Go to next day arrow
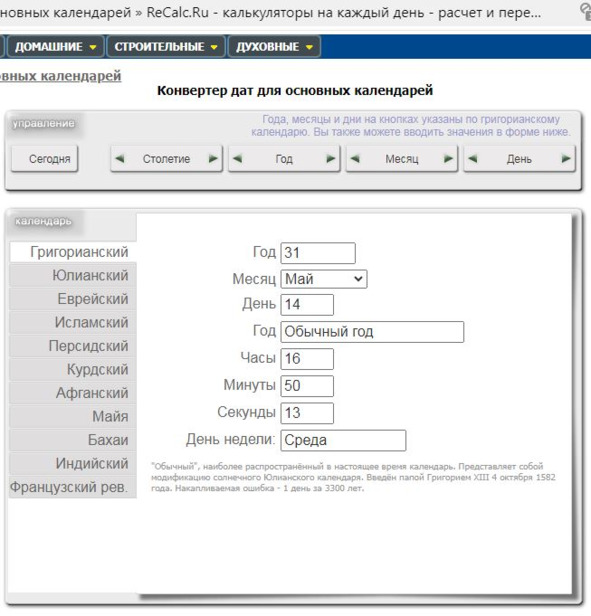Screen dimensions: 591x616 [x=566, y=159]
